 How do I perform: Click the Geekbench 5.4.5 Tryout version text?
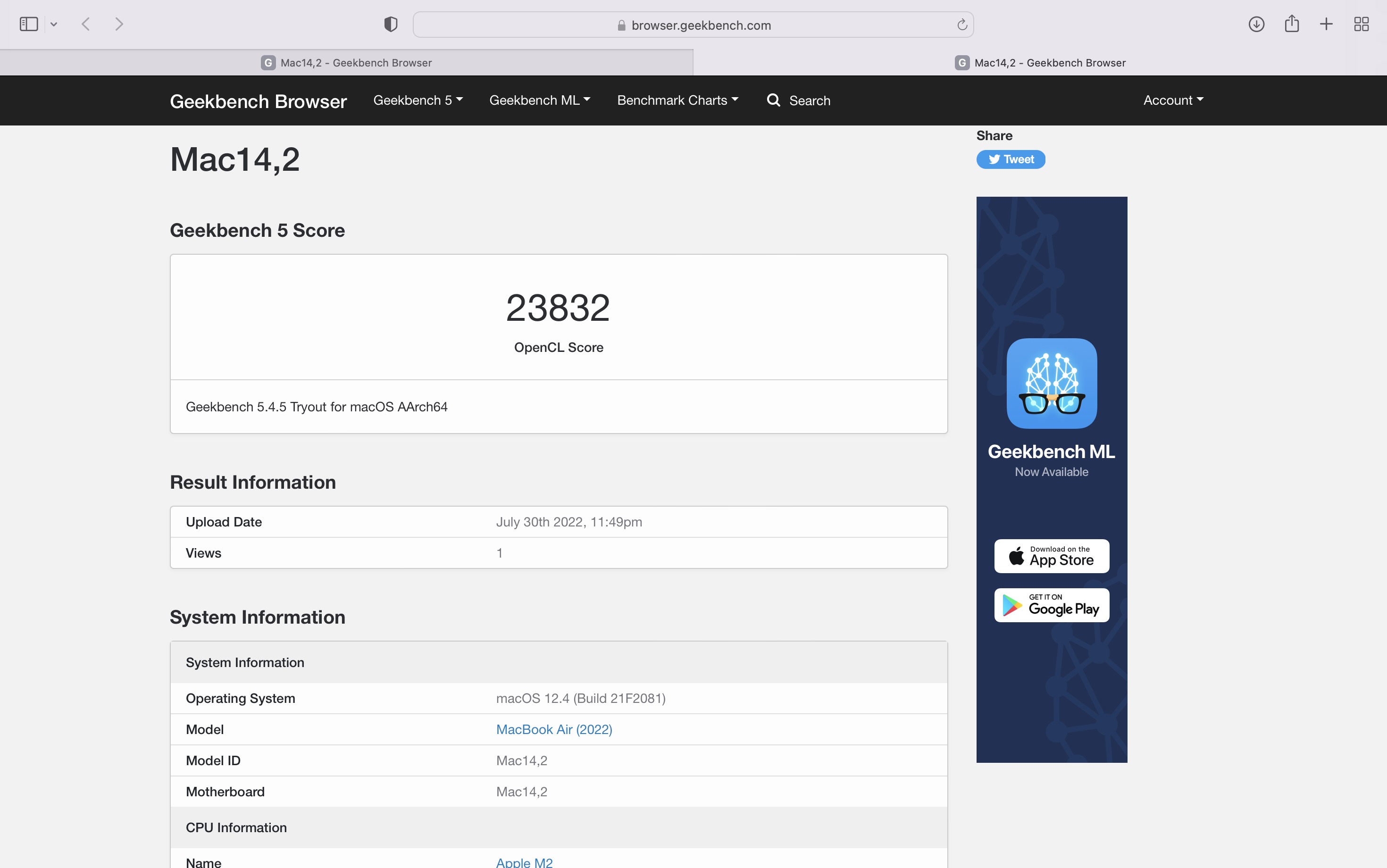pyautogui.click(x=317, y=407)
